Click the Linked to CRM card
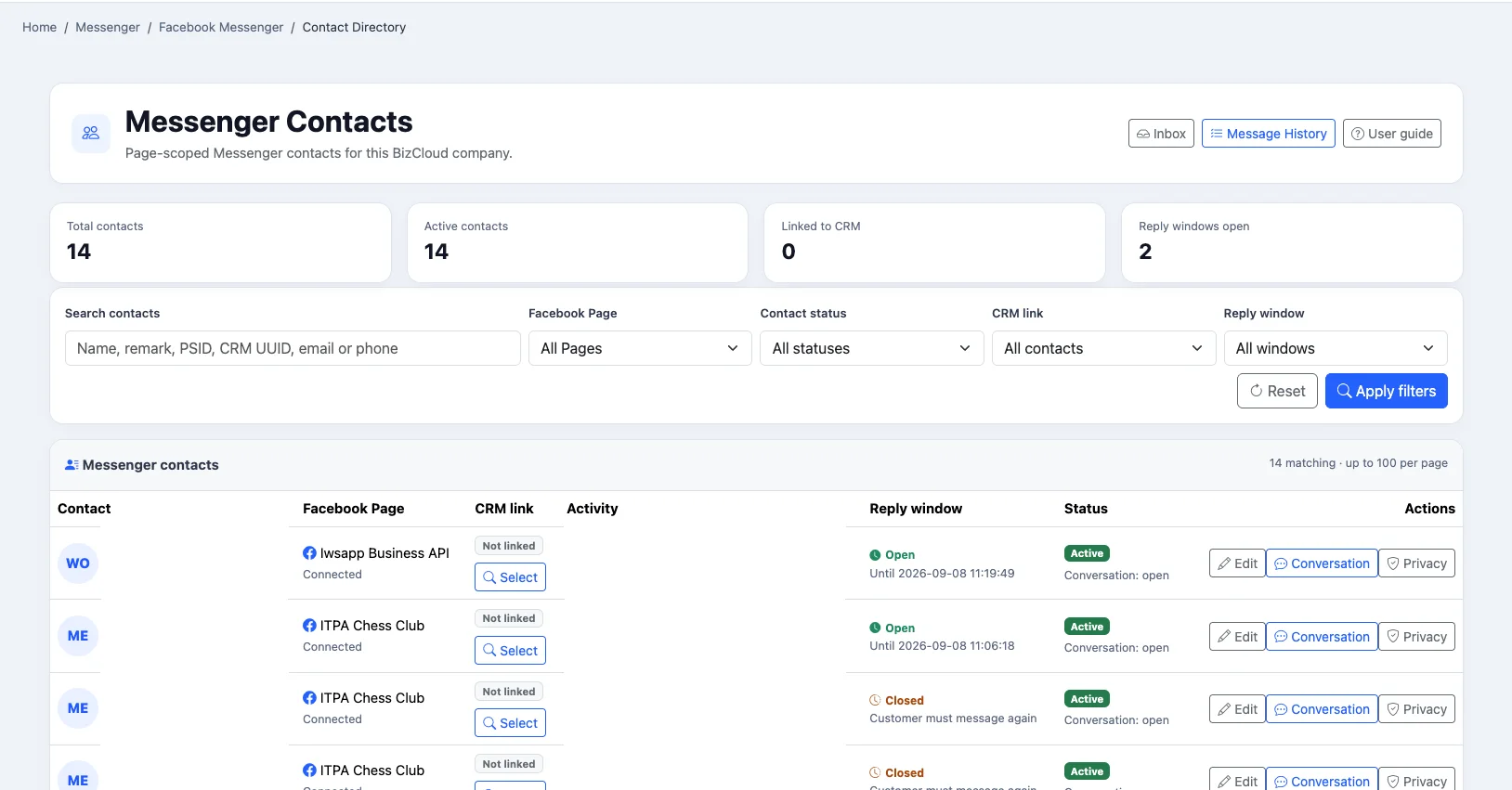Screen dimensions: 1512x790 [934, 242]
